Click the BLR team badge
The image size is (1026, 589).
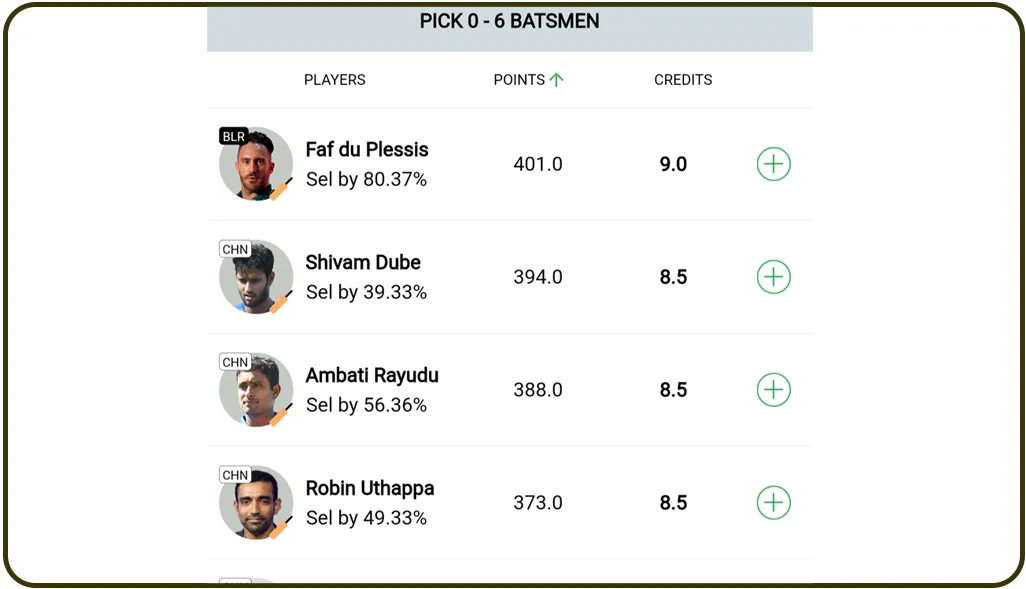point(234,136)
